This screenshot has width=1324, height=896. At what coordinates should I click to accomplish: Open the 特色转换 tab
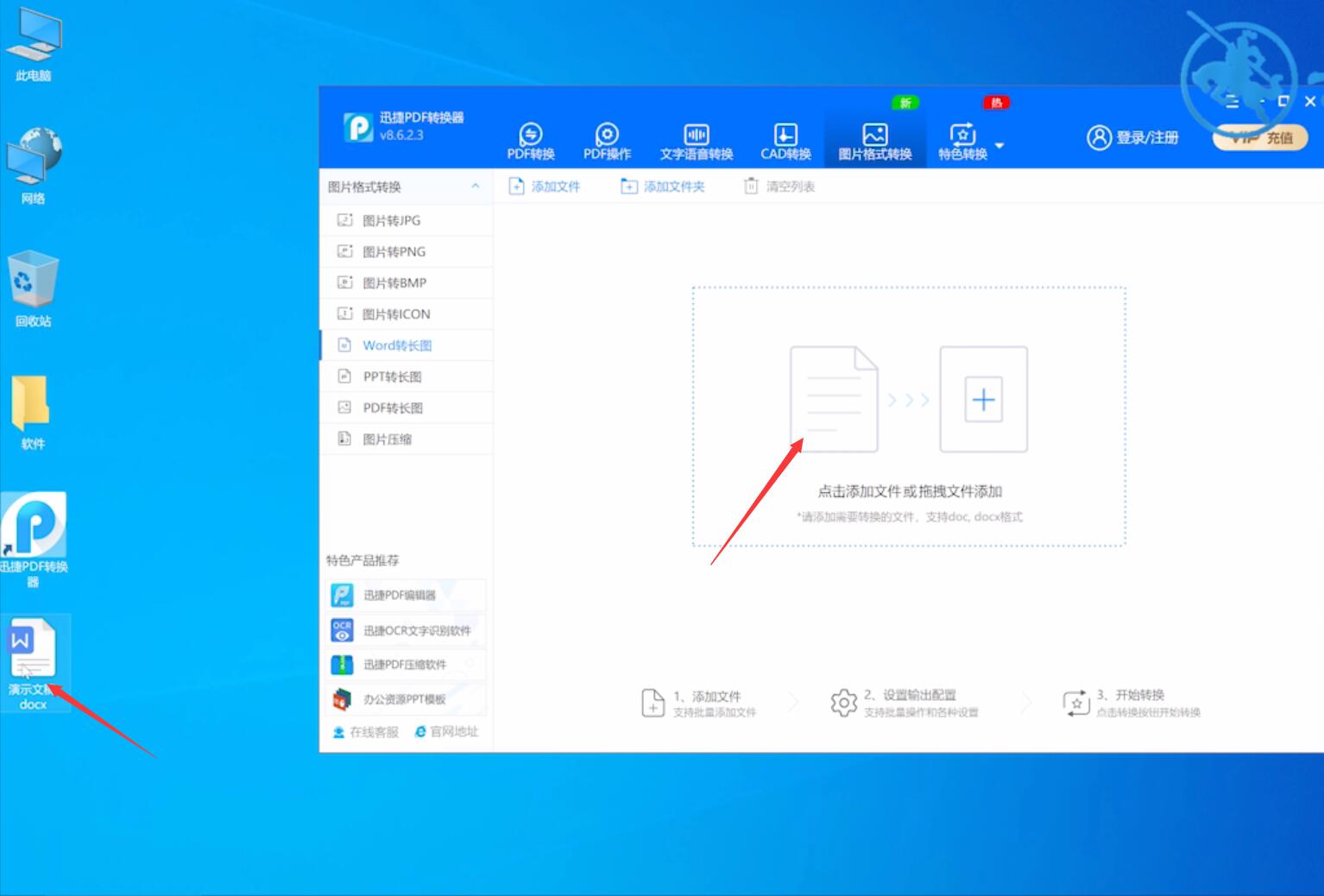point(962,142)
